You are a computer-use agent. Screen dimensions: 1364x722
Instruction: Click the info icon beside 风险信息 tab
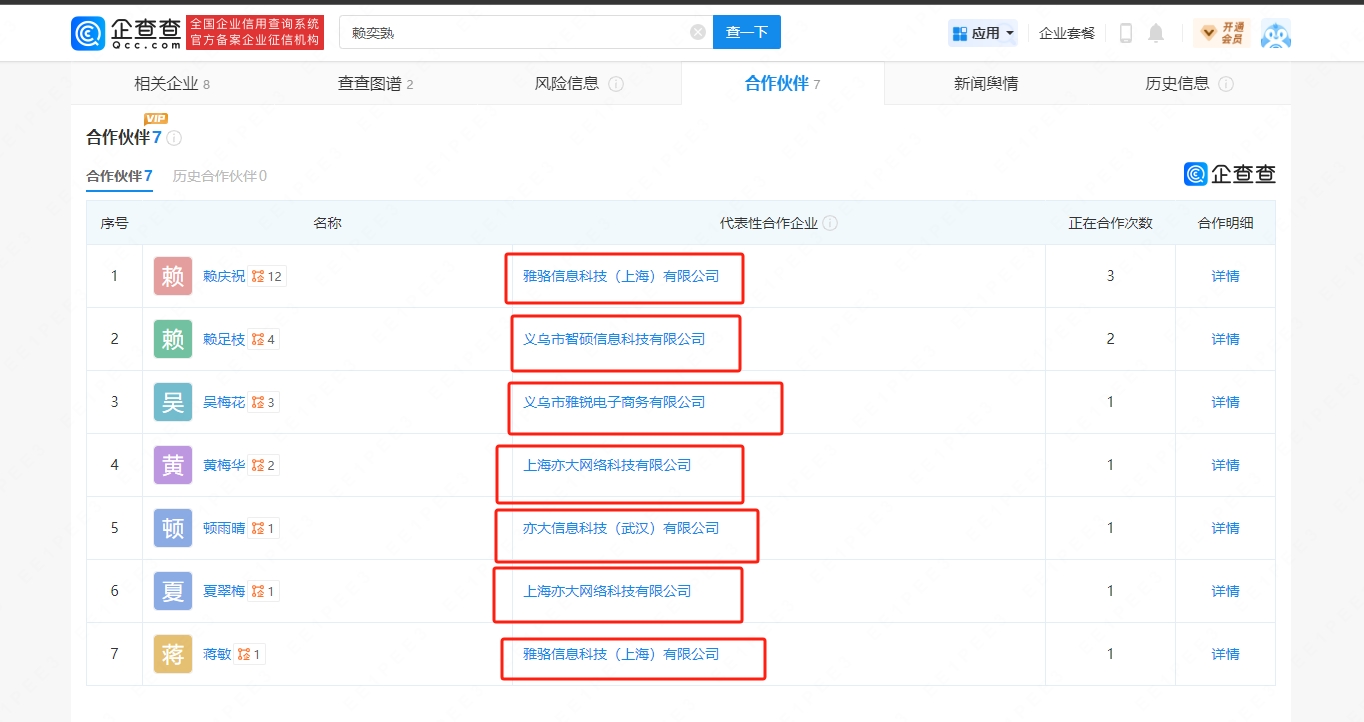[617, 84]
